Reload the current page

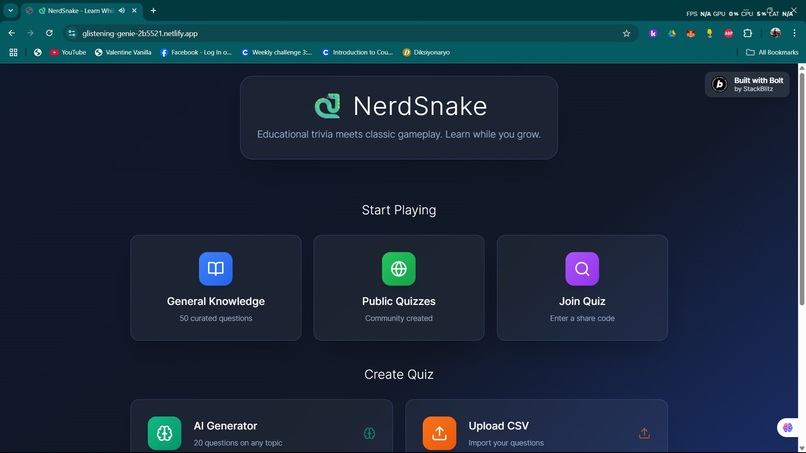click(x=49, y=33)
